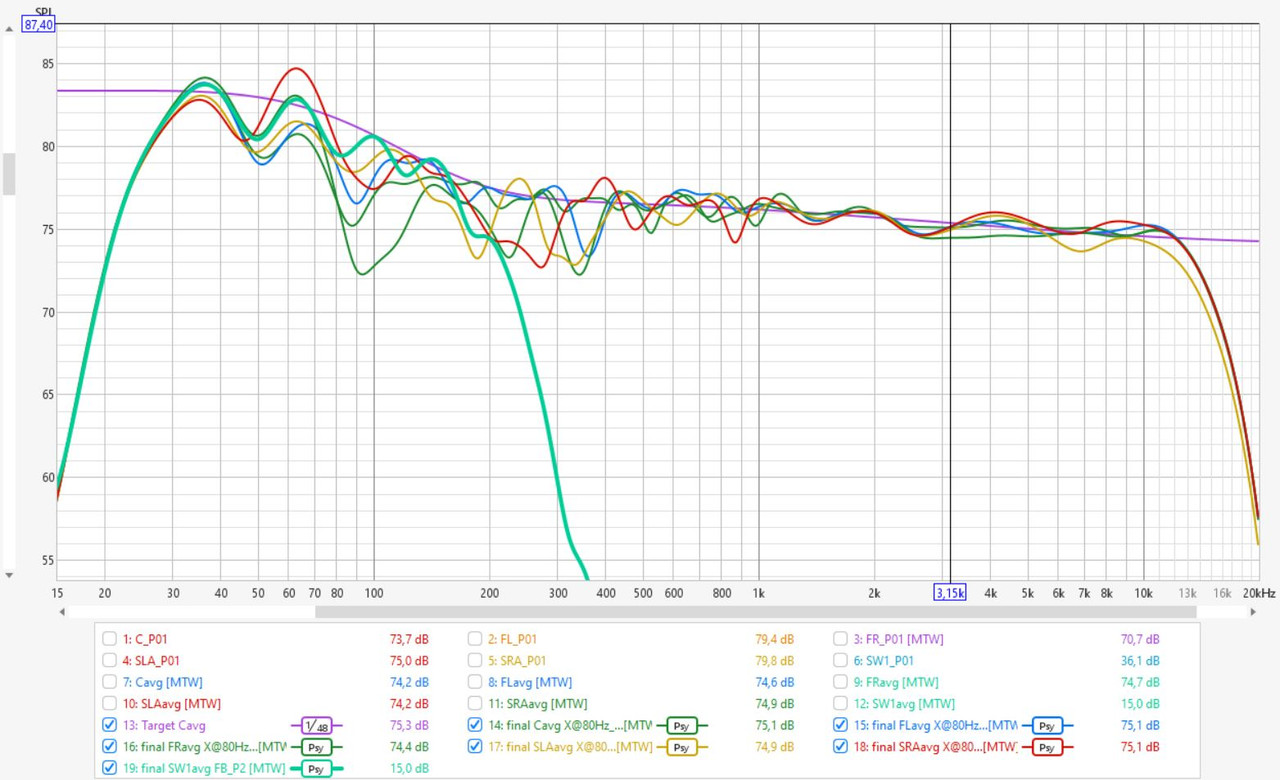Click the 79,8 dB value for SRA_P01

pyautogui.click(x=775, y=660)
